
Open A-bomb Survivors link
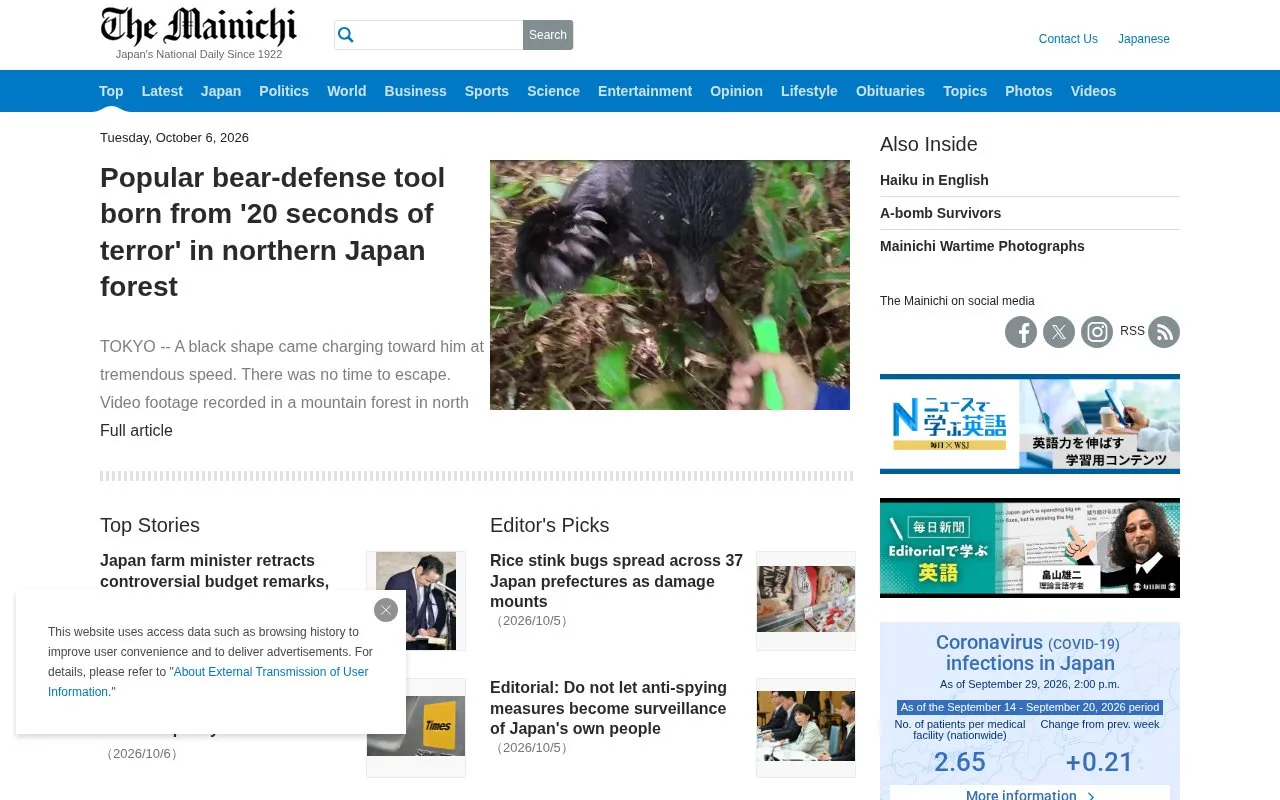click(940, 213)
